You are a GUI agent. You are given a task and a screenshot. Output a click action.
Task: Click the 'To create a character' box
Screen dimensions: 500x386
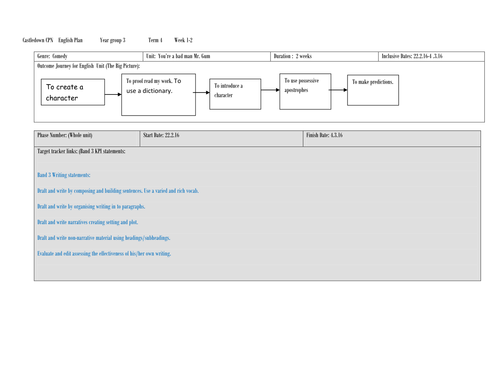[x=73, y=92]
